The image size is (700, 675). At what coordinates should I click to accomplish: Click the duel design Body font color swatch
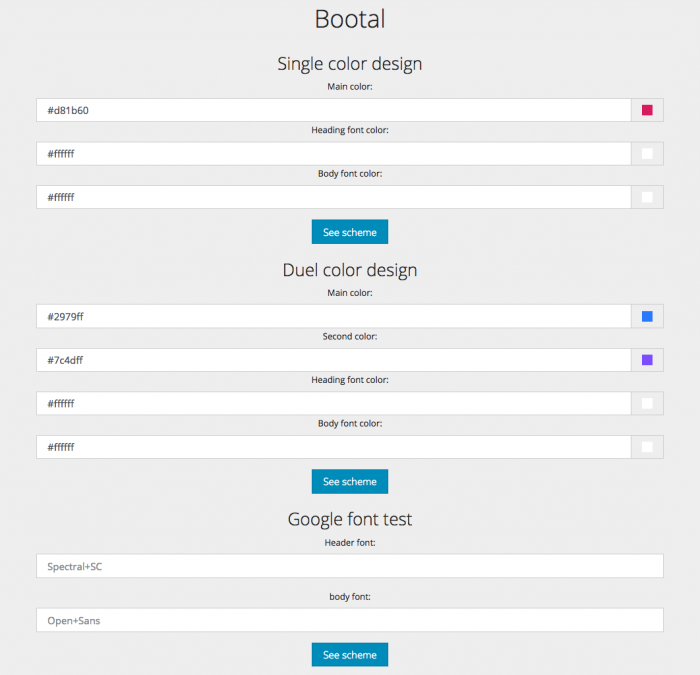coord(647,447)
